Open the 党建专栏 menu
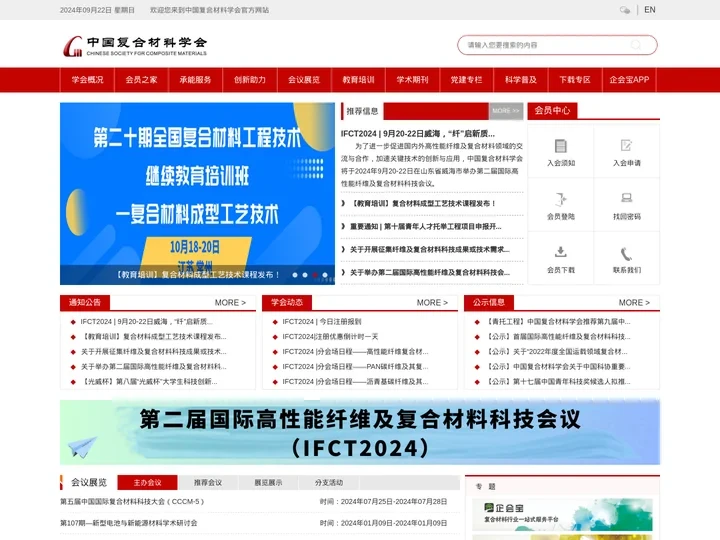The width and height of the screenshot is (720, 540). (467, 80)
